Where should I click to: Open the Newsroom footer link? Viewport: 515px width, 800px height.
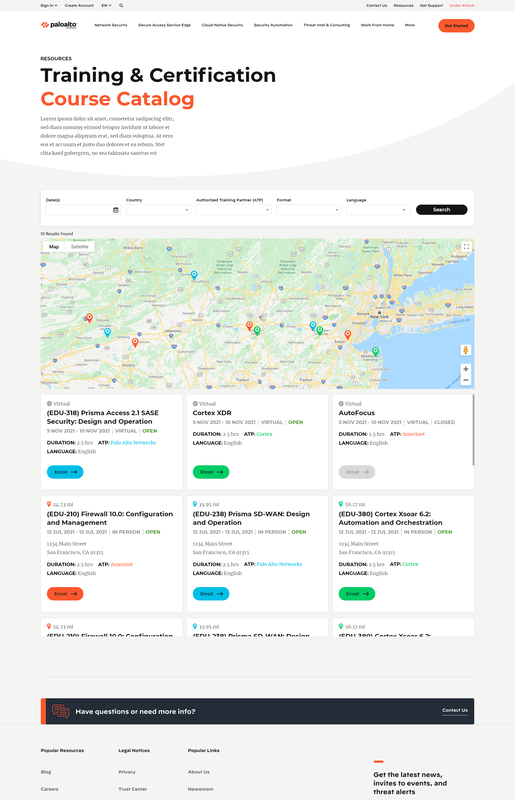pos(201,789)
